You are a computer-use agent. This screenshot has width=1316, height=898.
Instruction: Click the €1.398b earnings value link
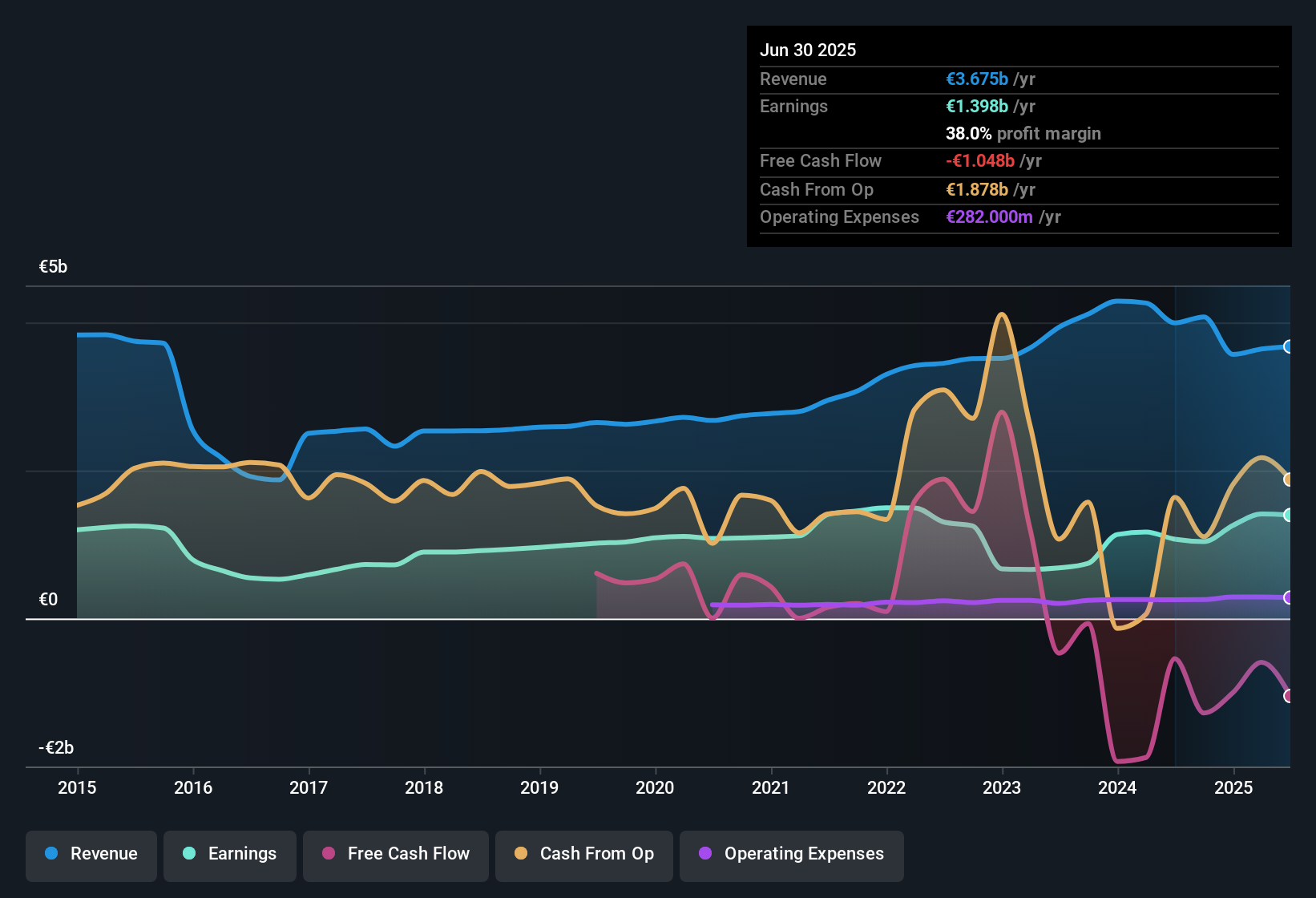click(x=976, y=106)
